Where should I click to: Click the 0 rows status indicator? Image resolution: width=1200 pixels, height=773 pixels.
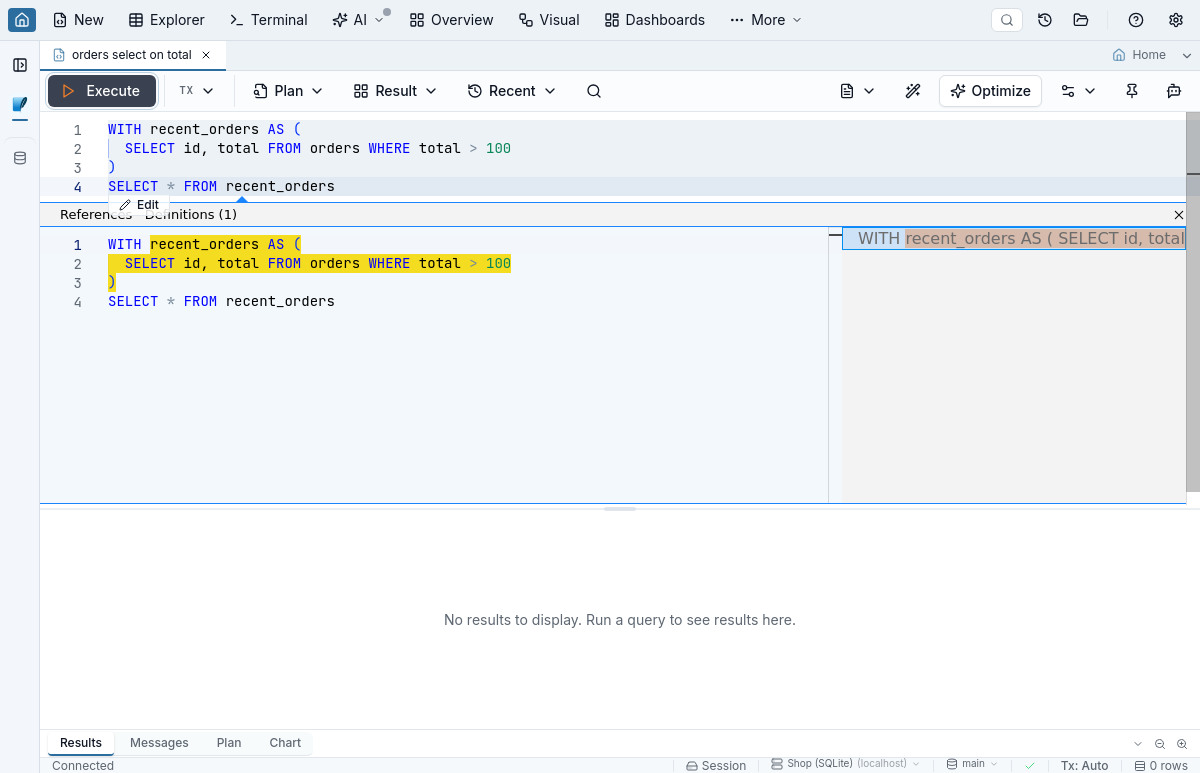tap(1161, 765)
